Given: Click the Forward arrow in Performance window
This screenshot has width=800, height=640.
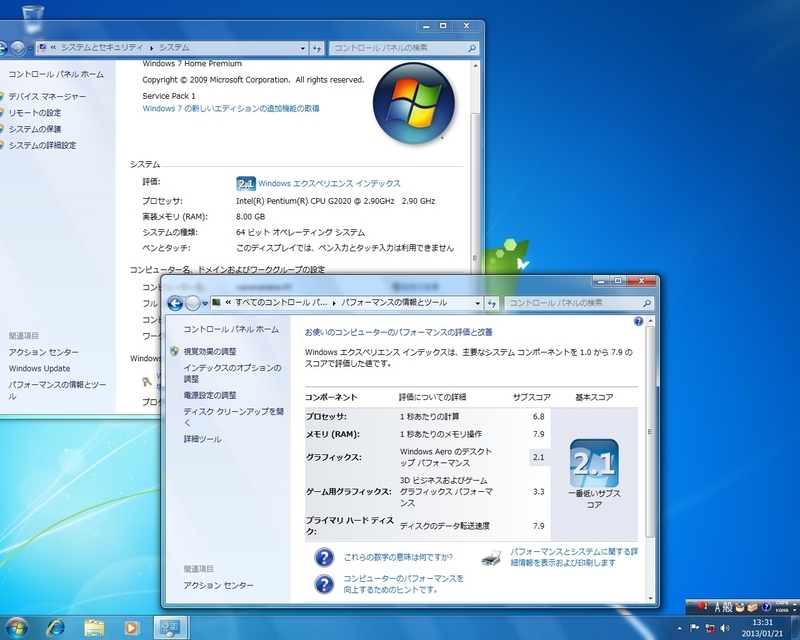Looking at the screenshot, I should point(192,304).
